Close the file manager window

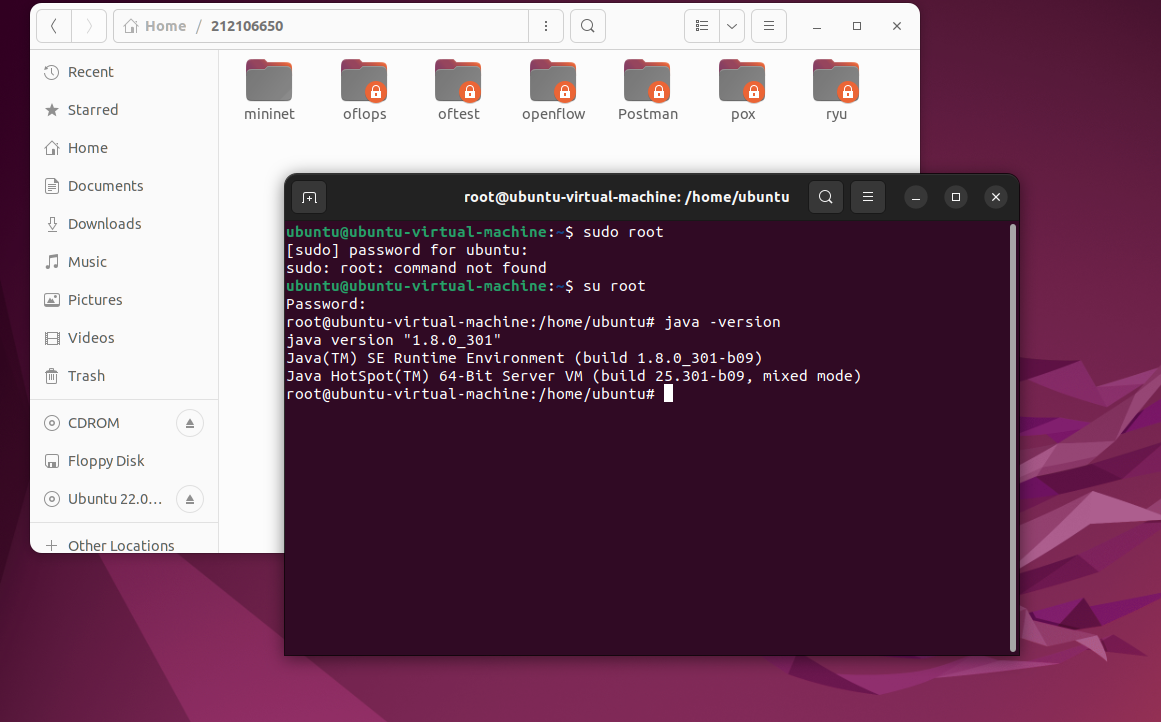[897, 26]
